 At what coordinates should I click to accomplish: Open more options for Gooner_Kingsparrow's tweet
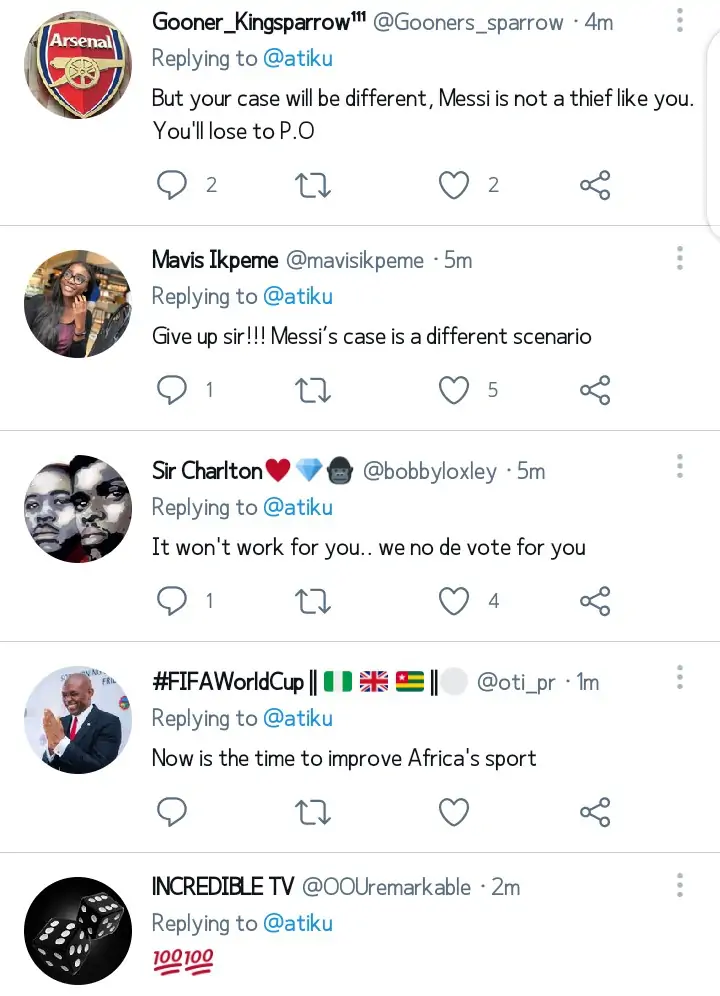click(679, 21)
